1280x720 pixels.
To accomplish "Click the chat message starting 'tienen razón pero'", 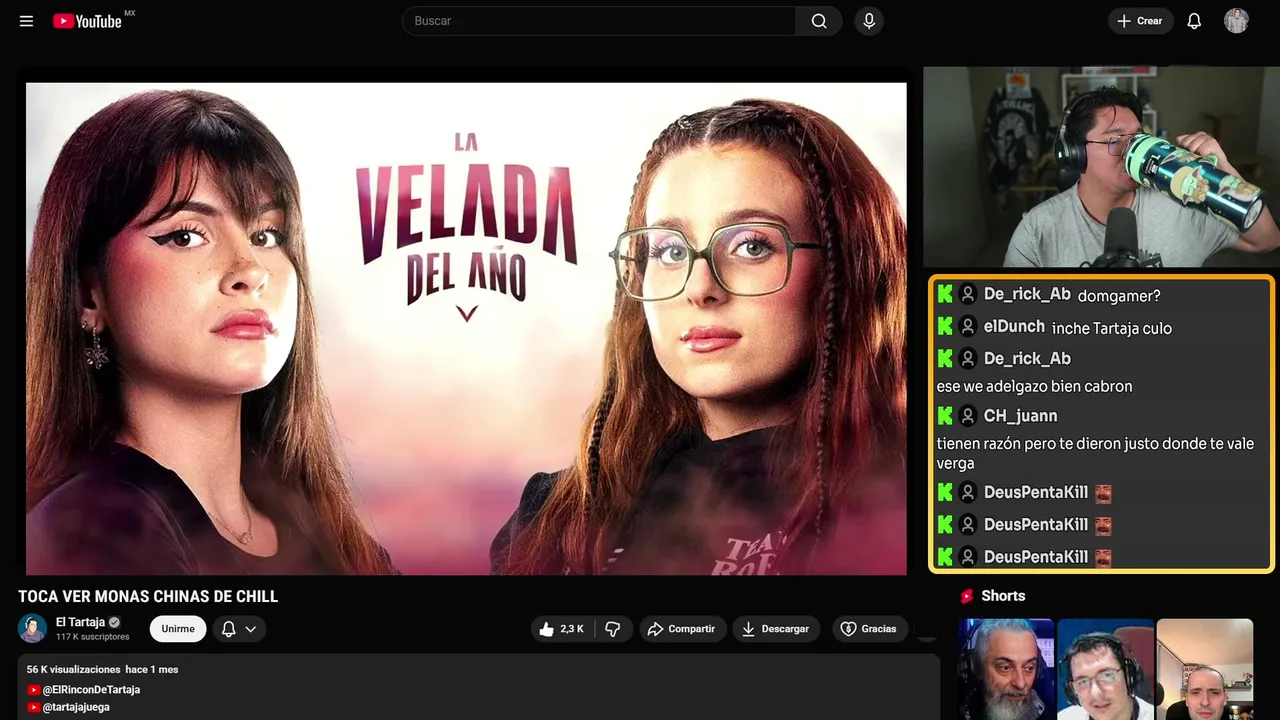I will click(x=1095, y=453).
